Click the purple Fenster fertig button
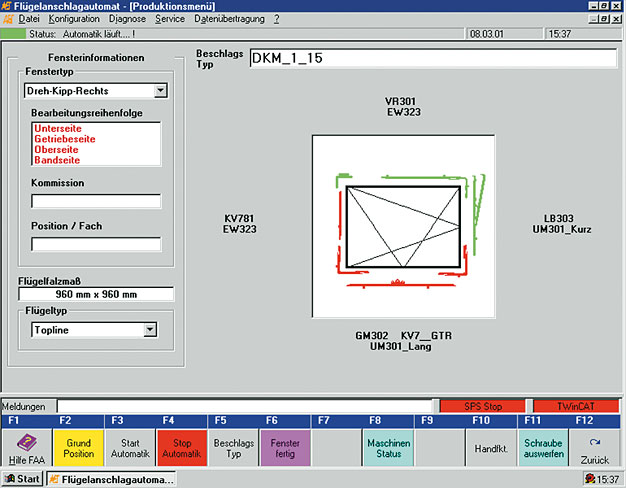 click(286, 448)
